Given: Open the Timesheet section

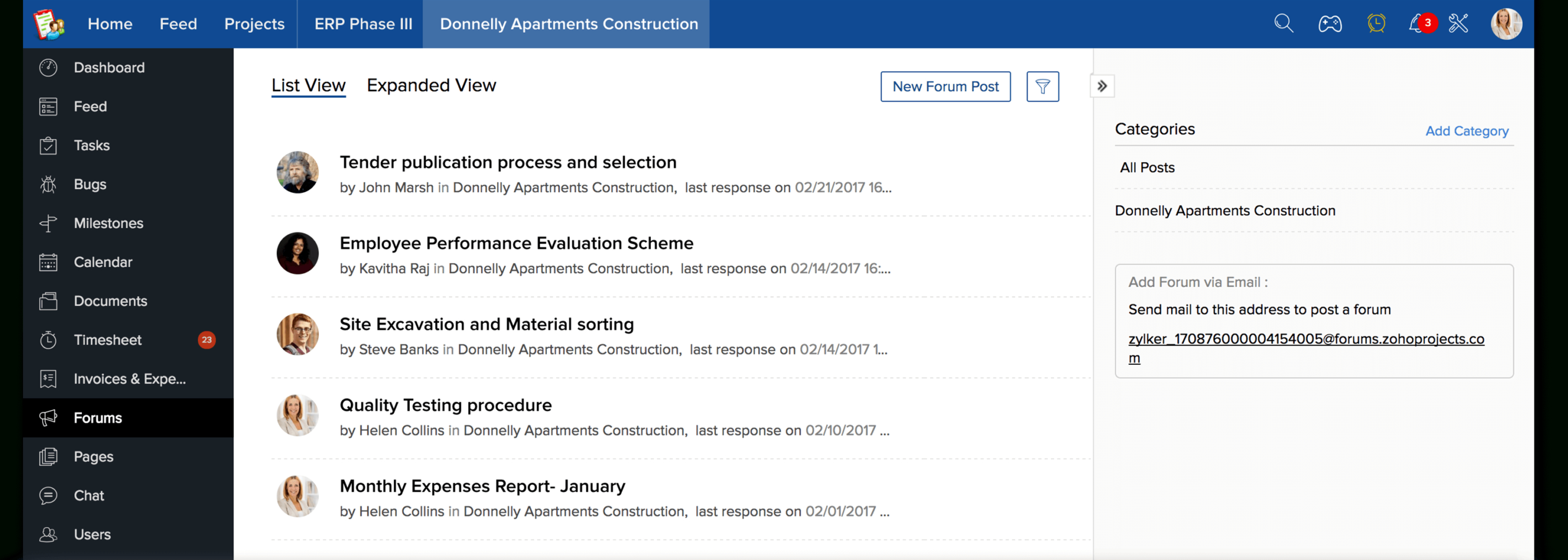Looking at the screenshot, I should coord(107,339).
